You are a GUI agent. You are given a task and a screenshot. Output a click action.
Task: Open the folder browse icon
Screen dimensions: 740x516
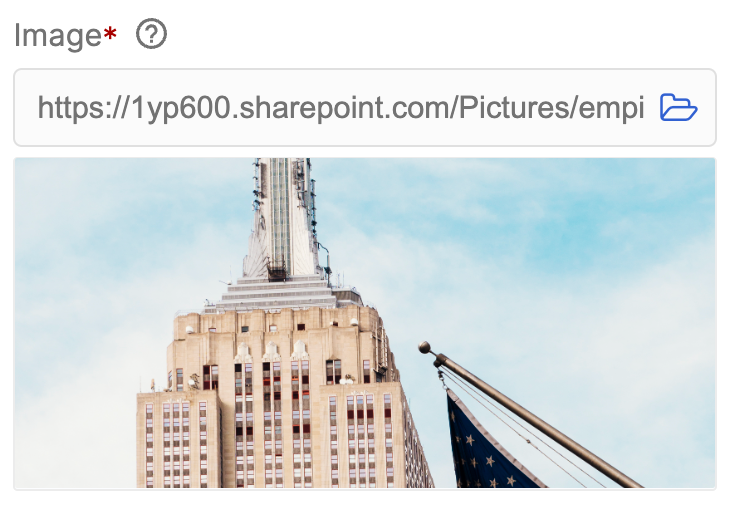pyautogui.click(x=678, y=108)
